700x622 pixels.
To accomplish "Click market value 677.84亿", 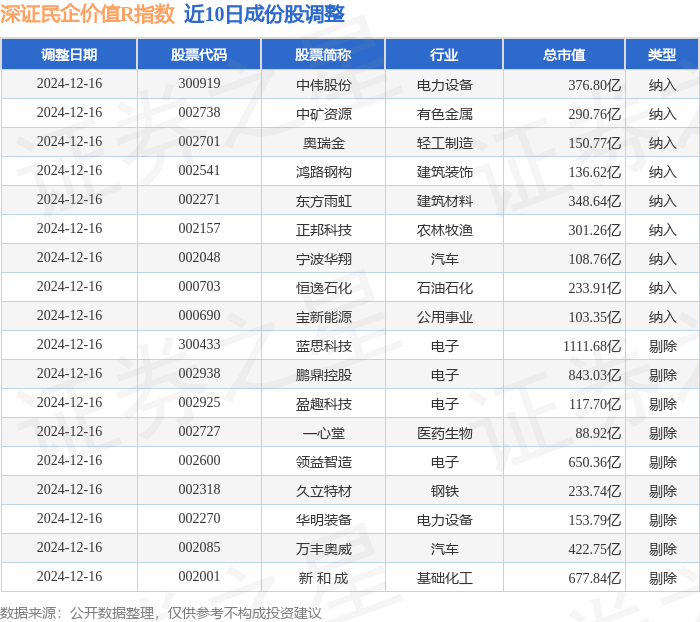I will tap(594, 578).
